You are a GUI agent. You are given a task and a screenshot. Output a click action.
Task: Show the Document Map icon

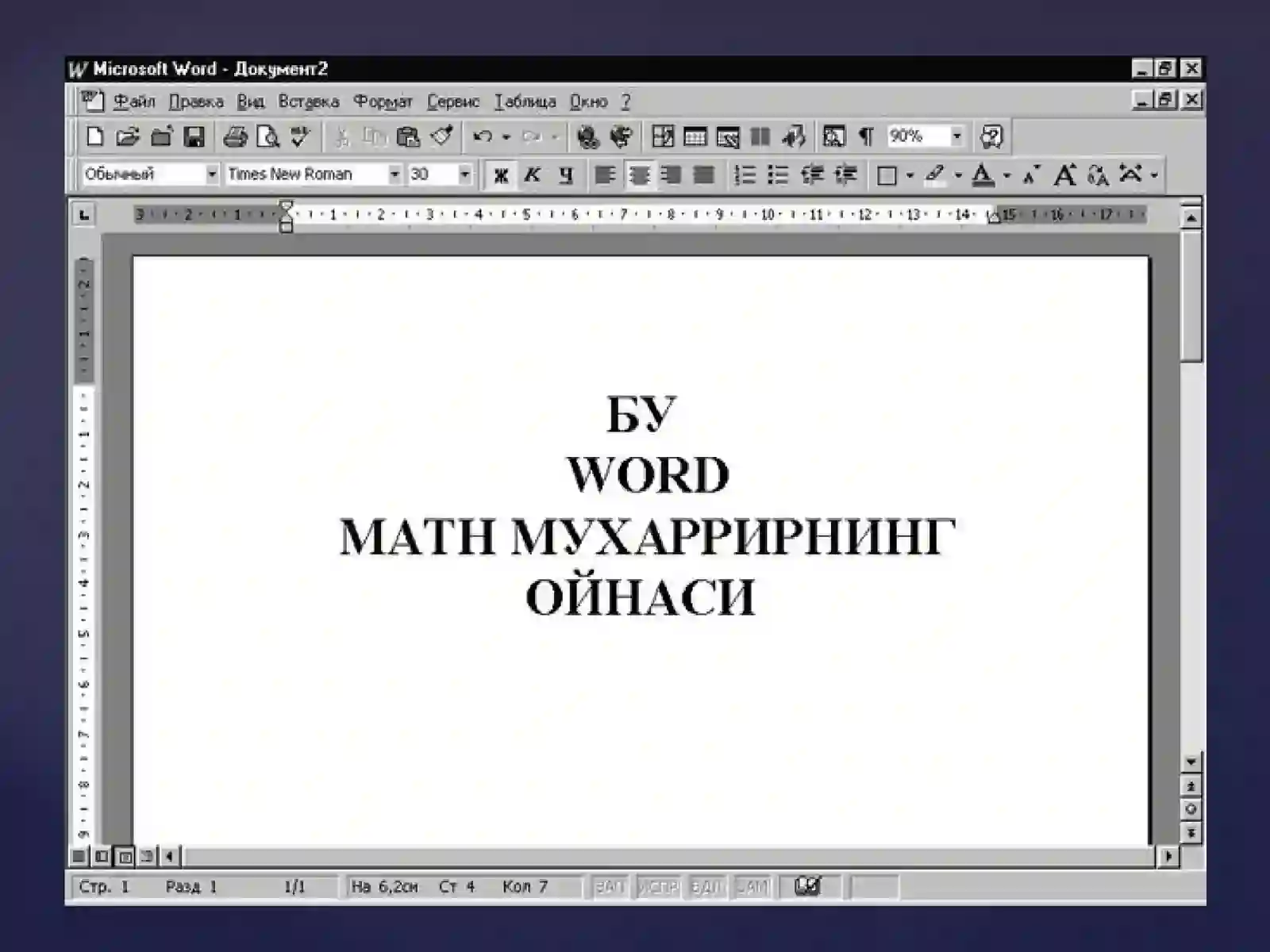(x=833, y=136)
